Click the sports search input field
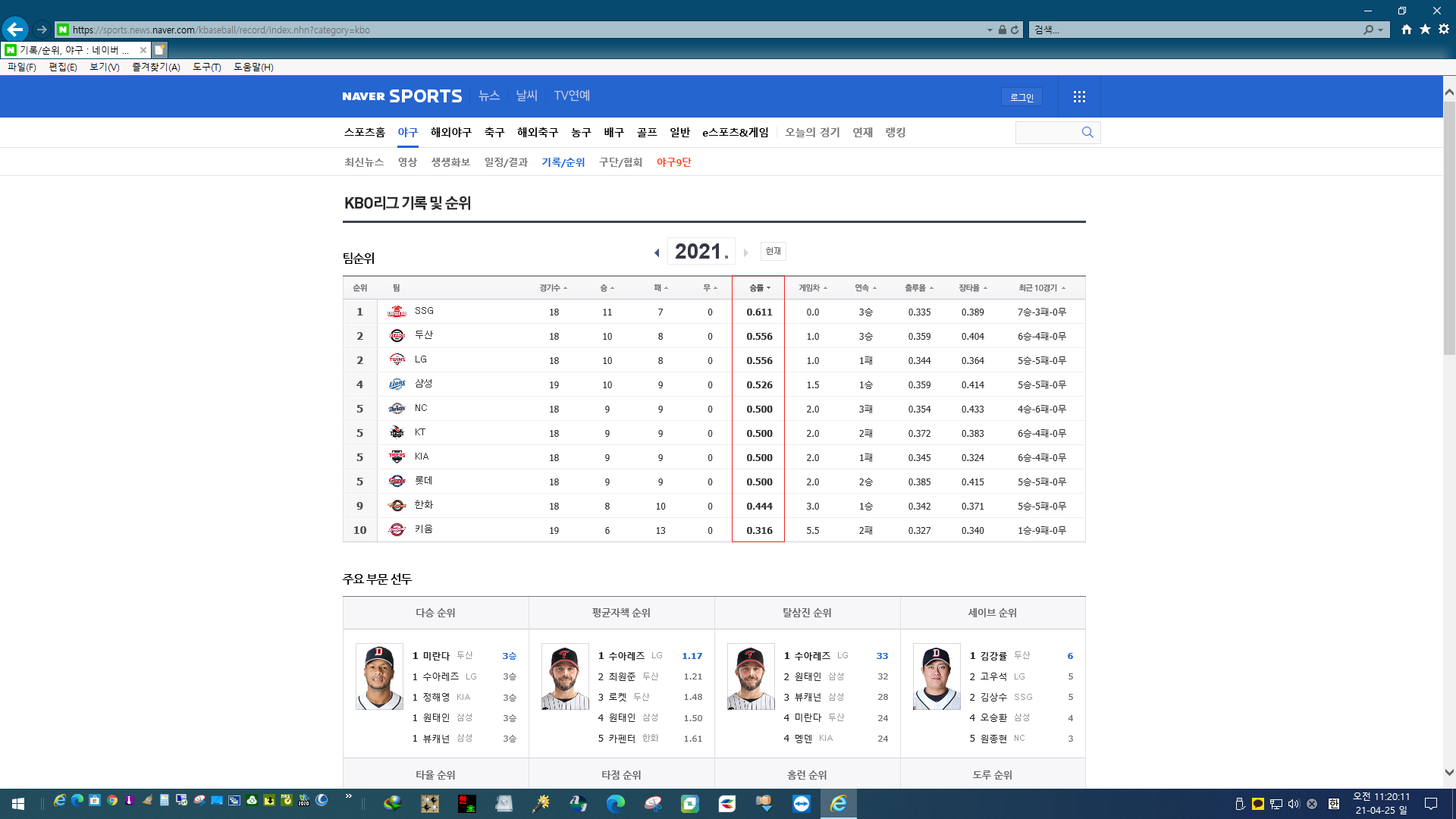Screen dimensions: 1456x819 (x=1047, y=132)
